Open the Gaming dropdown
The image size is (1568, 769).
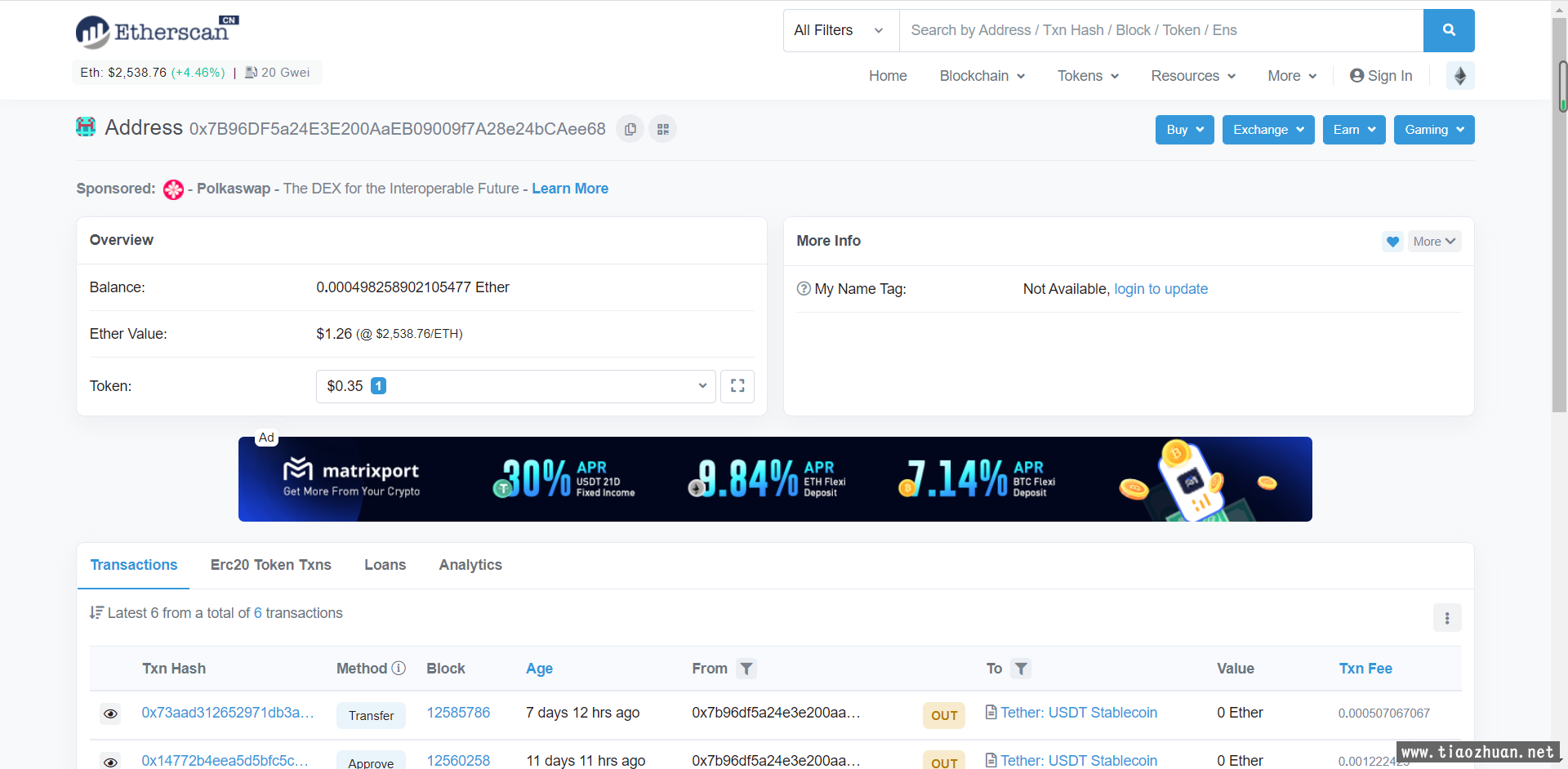(1434, 130)
